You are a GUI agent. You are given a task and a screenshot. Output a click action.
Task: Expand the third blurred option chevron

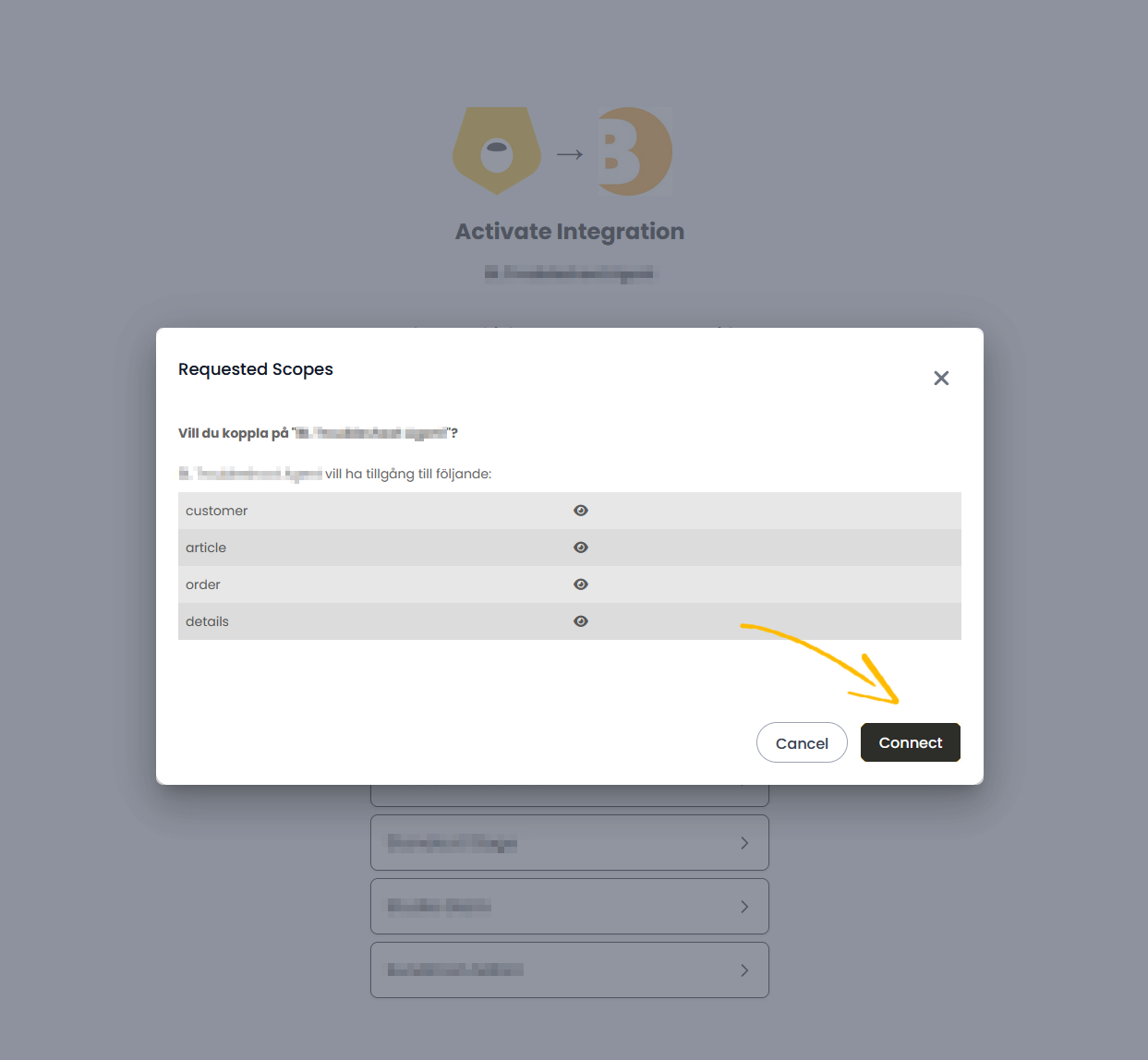(744, 970)
